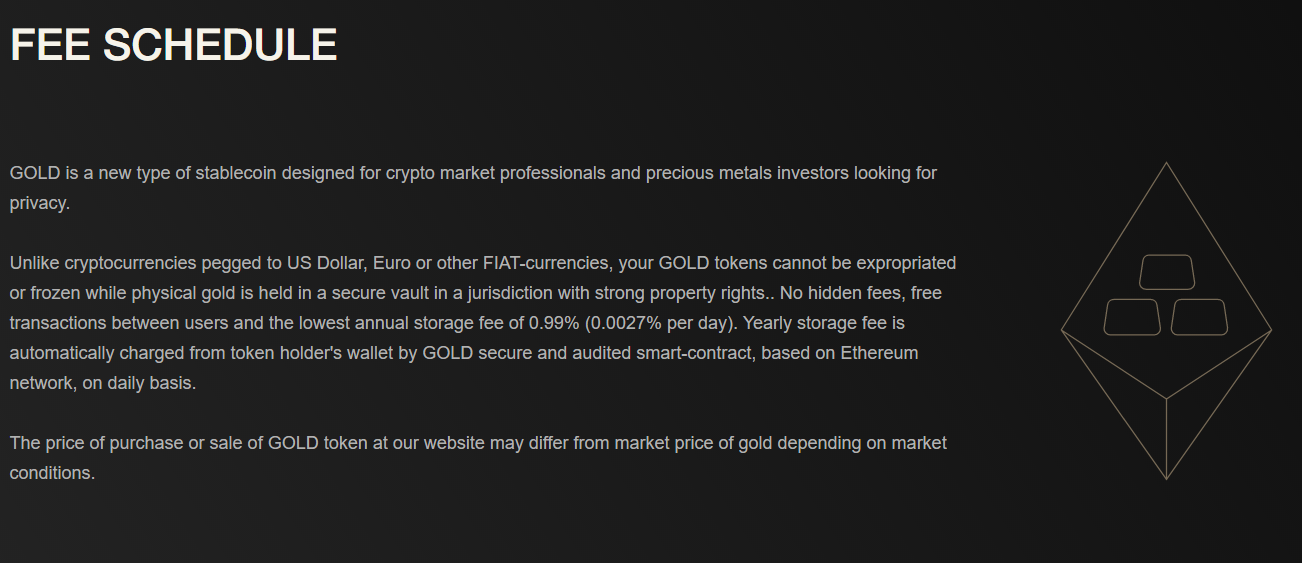This screenshot has height=563, width=1302.
Task: Click the lower inner vertical line of the diamond
Action: point(1166,439)
